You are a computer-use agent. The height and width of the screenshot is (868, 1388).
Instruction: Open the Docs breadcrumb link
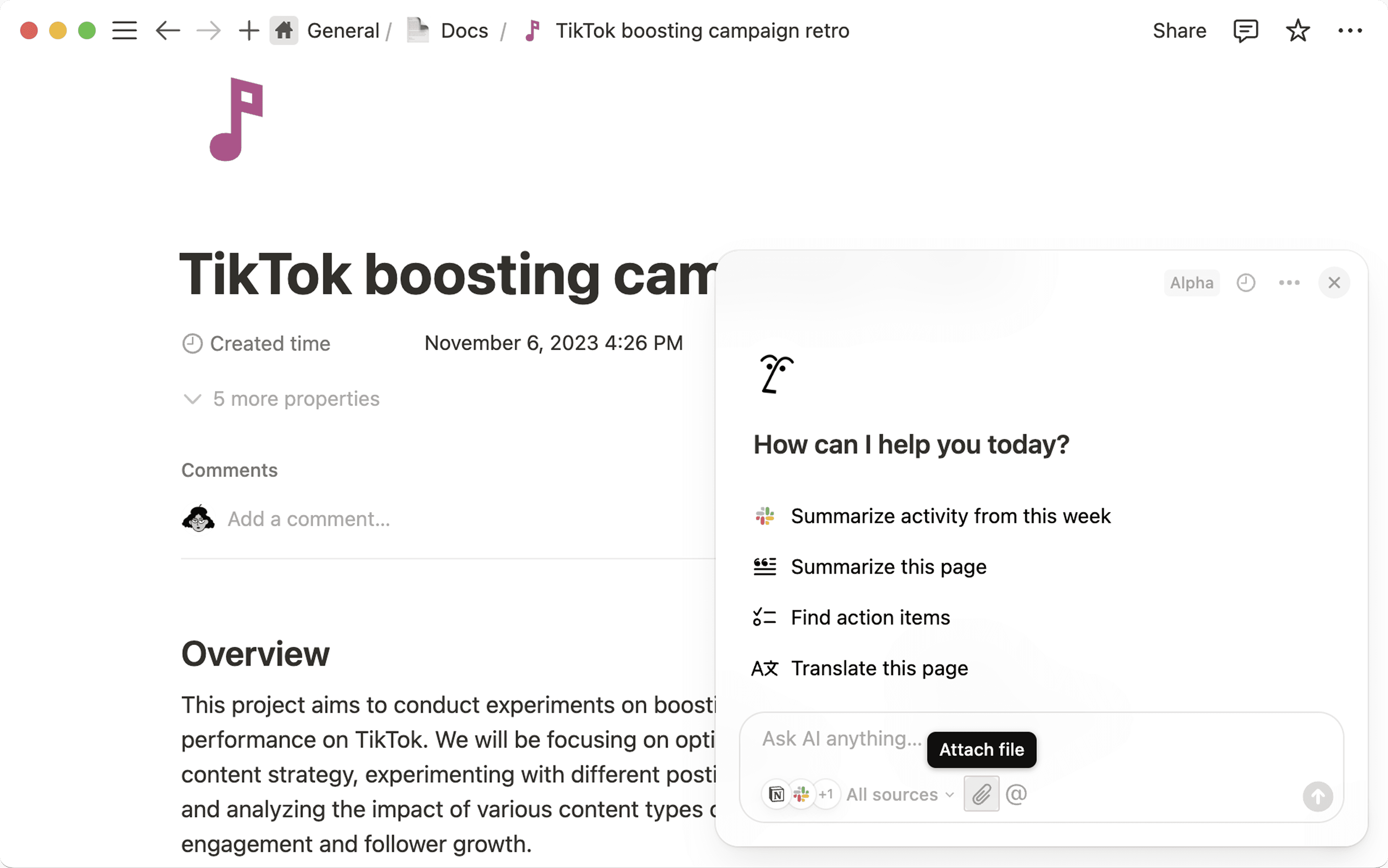[464, 30]
